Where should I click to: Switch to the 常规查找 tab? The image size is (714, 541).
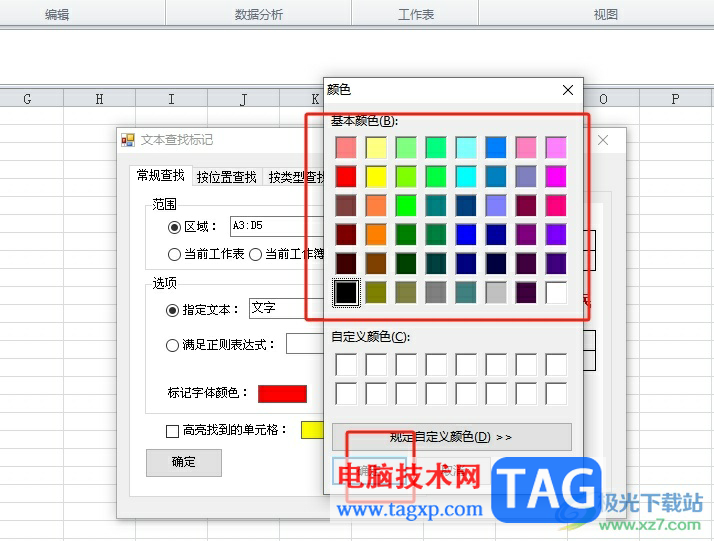(161, 175)
